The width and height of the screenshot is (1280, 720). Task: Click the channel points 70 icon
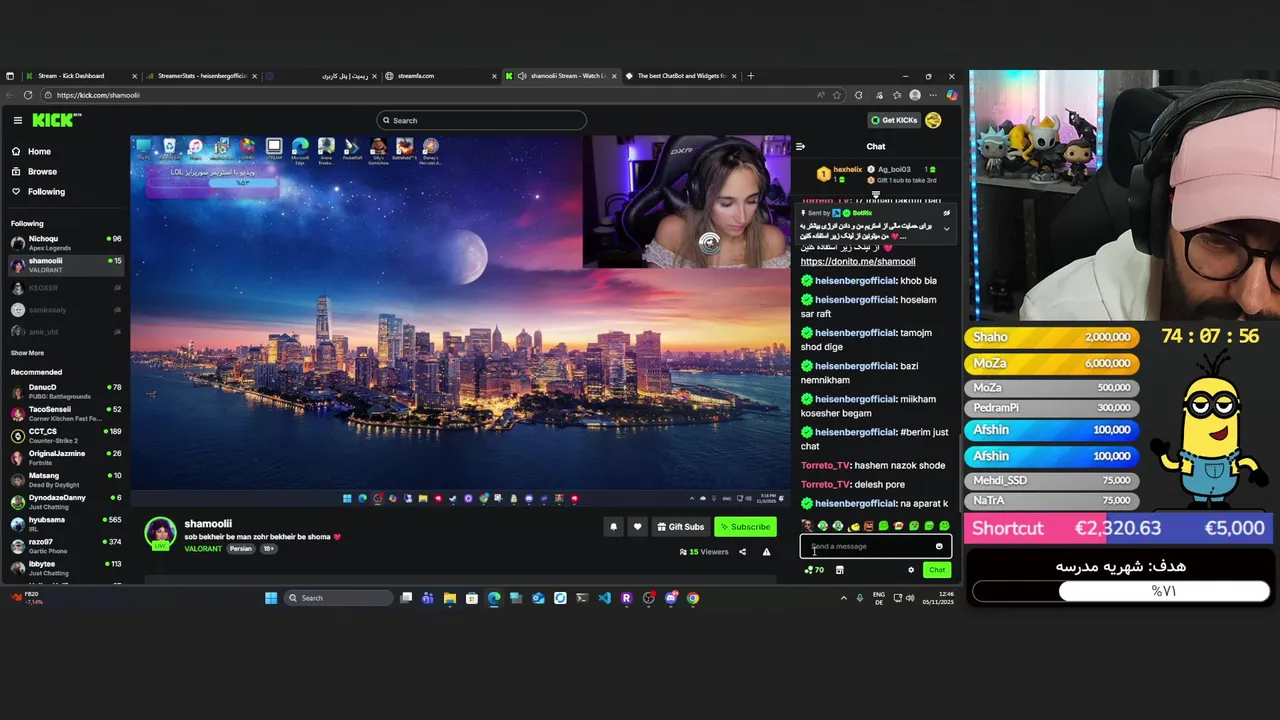coord(814,570)
